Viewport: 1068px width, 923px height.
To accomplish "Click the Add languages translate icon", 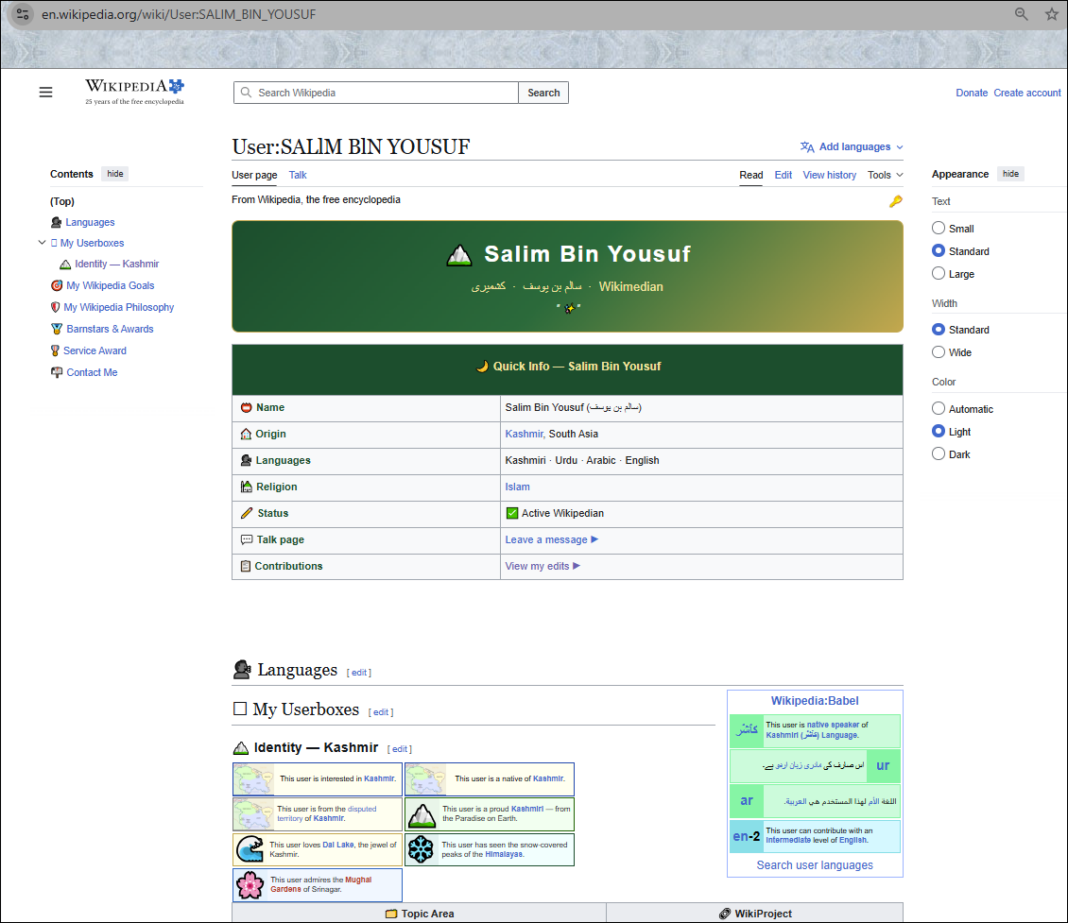I will tap(807, 146).
